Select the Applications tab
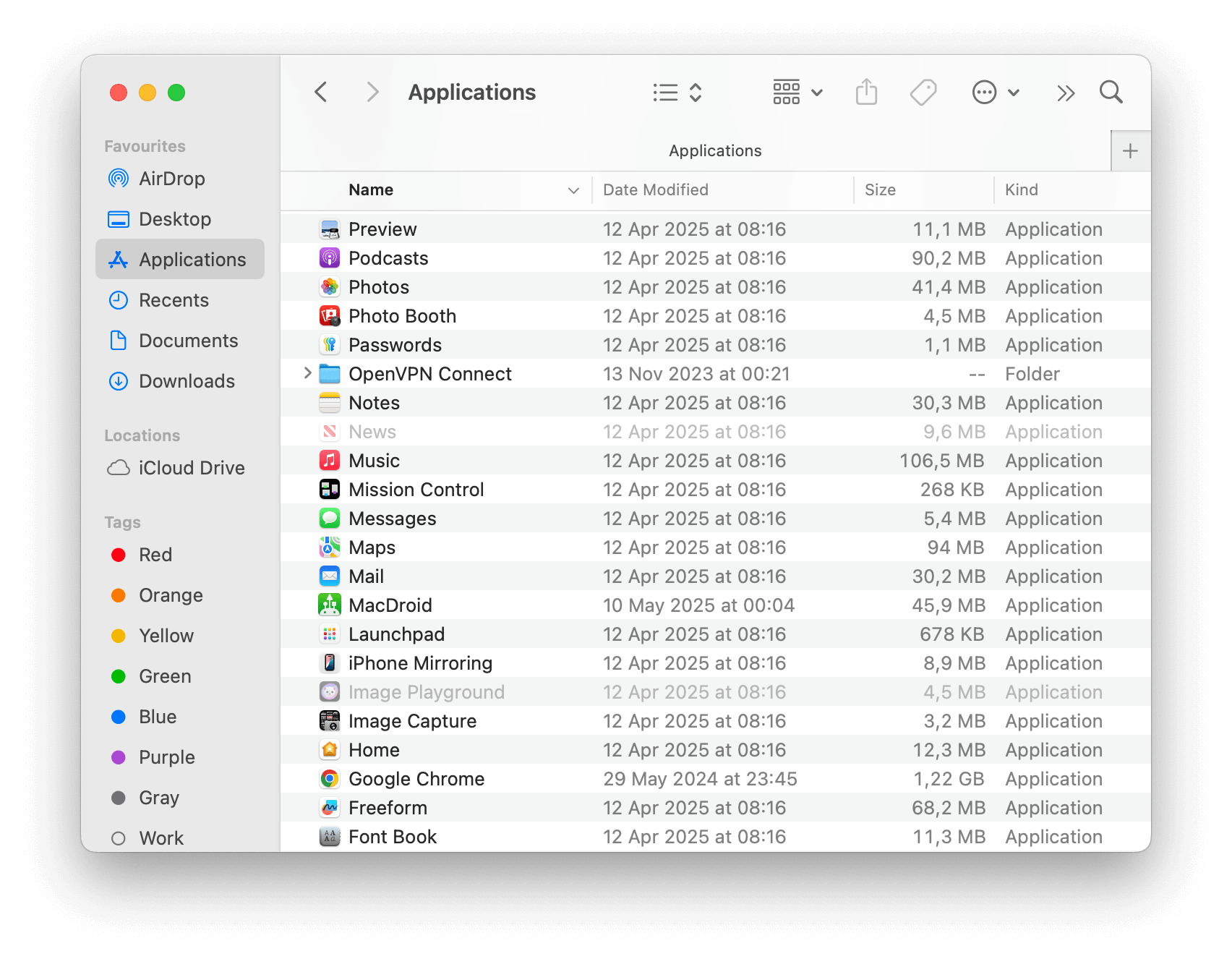Screen dimensions: 1232x959 (x=714, y=150)
